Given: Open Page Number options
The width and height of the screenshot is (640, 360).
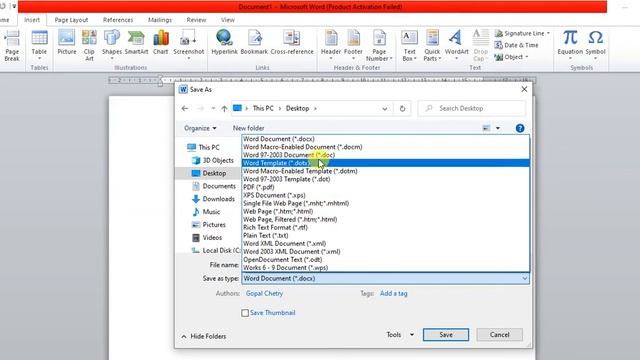Looking at the screenshot, I should pos(379,46).
